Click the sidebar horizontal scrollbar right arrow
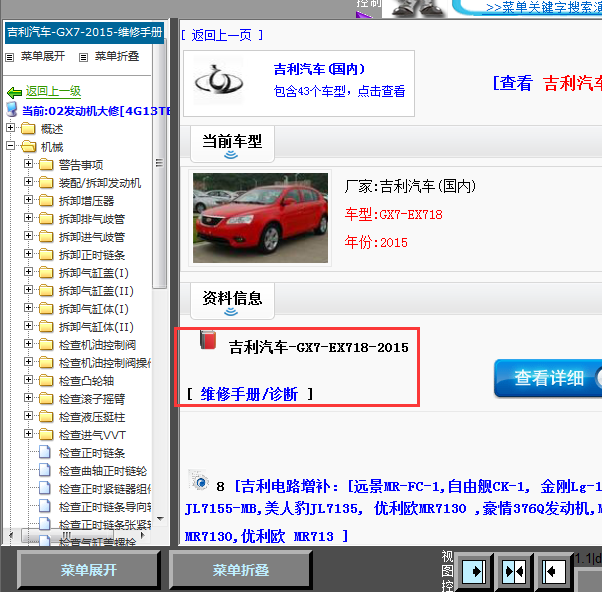This screenshot has width=602, height=592. click(142, 535)
